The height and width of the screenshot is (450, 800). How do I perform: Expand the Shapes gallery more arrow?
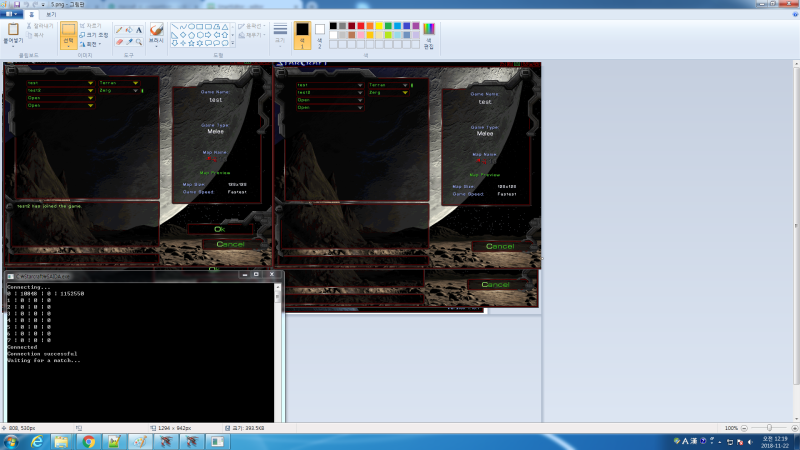coord(233,43)
